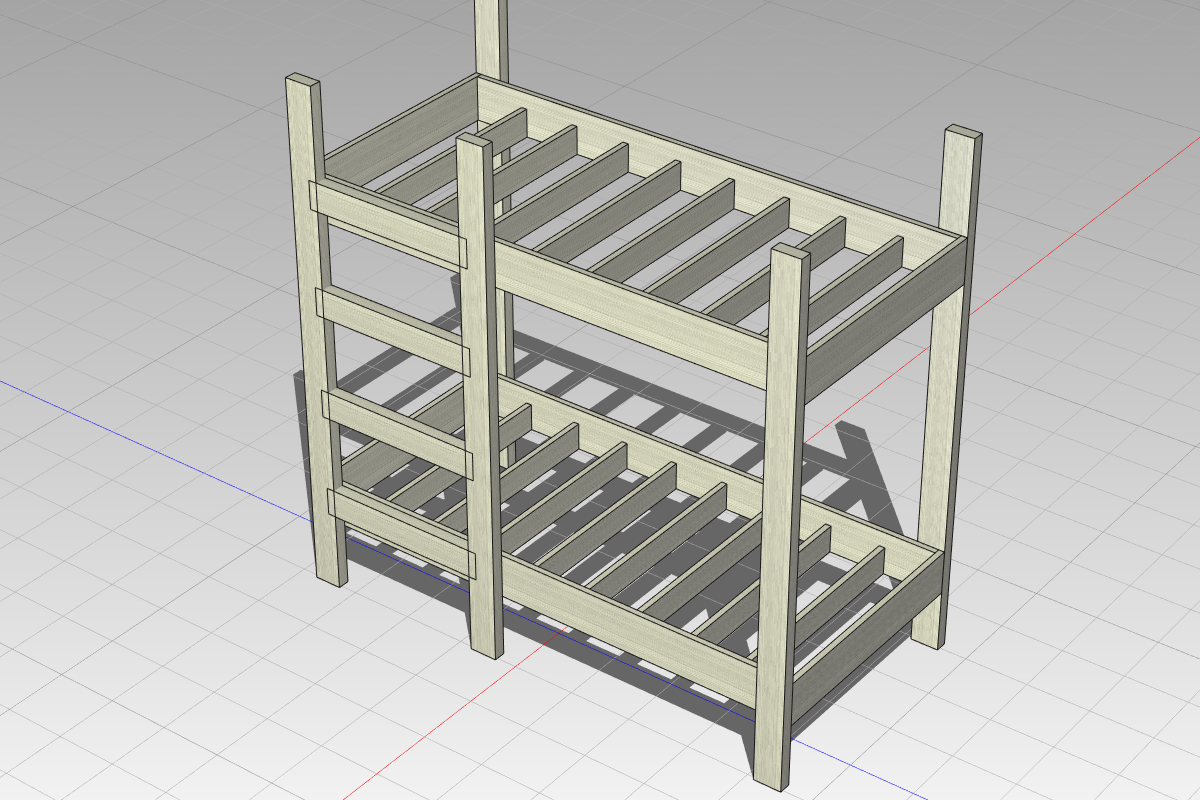The width and height of the screenshot is (1200, 800).
Task: Select the top ladder rung
Action: (389, 225)
